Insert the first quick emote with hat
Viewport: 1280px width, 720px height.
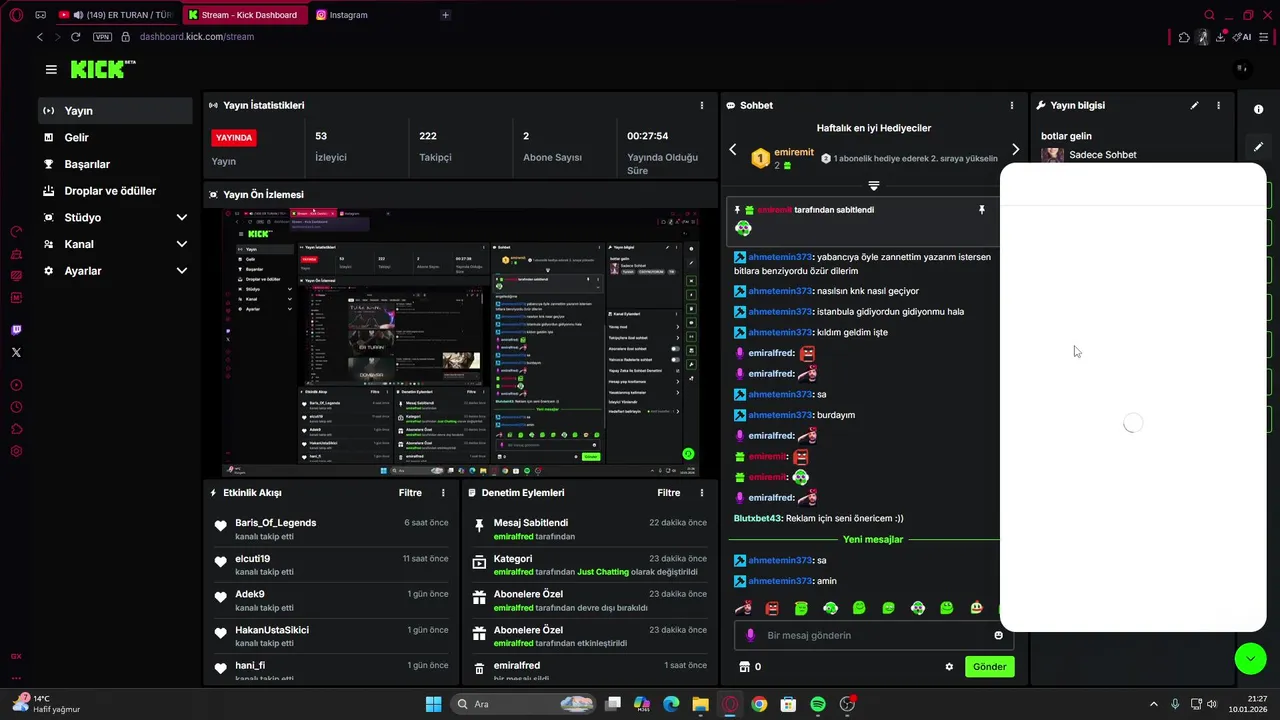click(x=743, y=608)
